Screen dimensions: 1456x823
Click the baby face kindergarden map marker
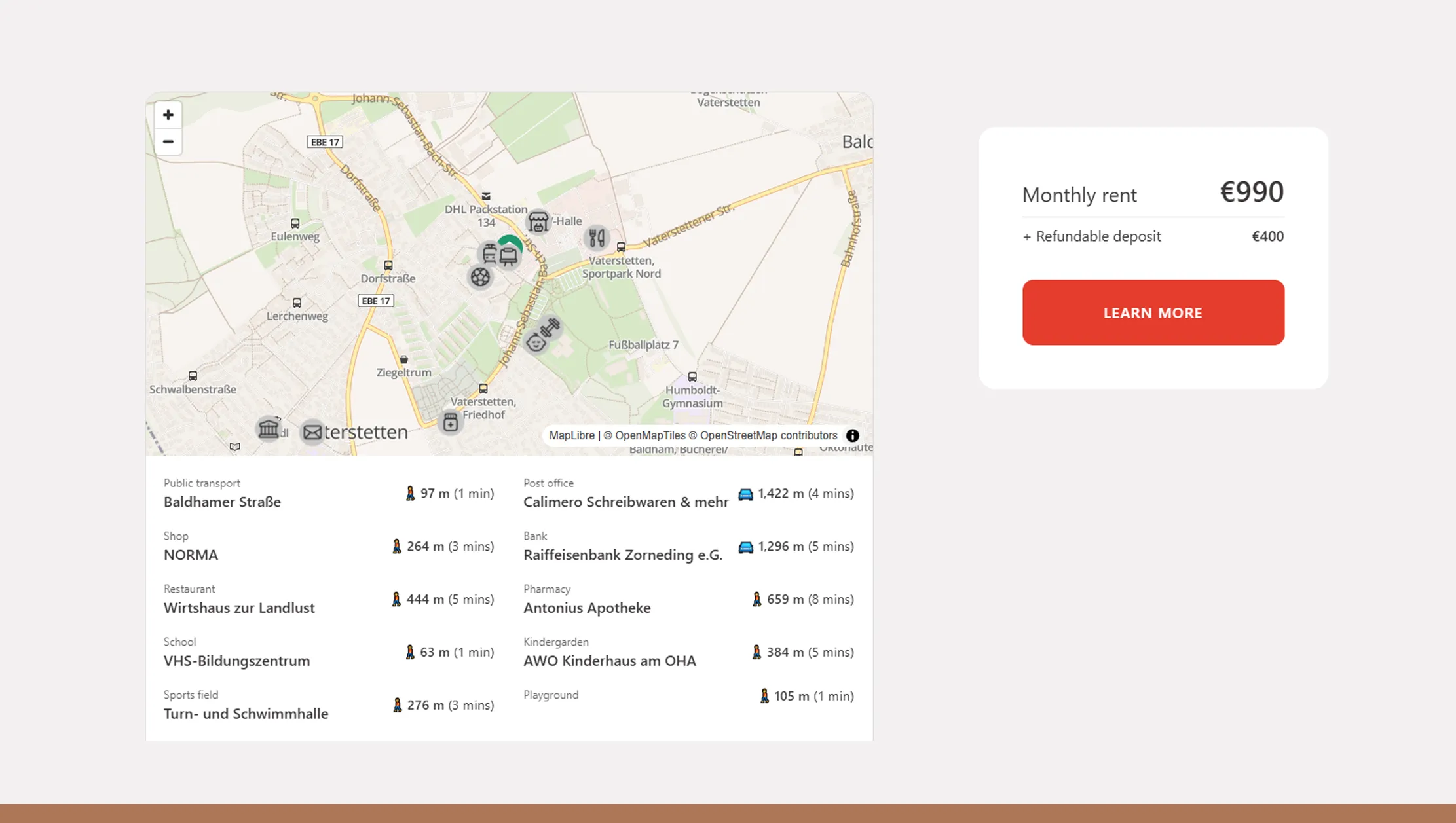click(536, 342)
